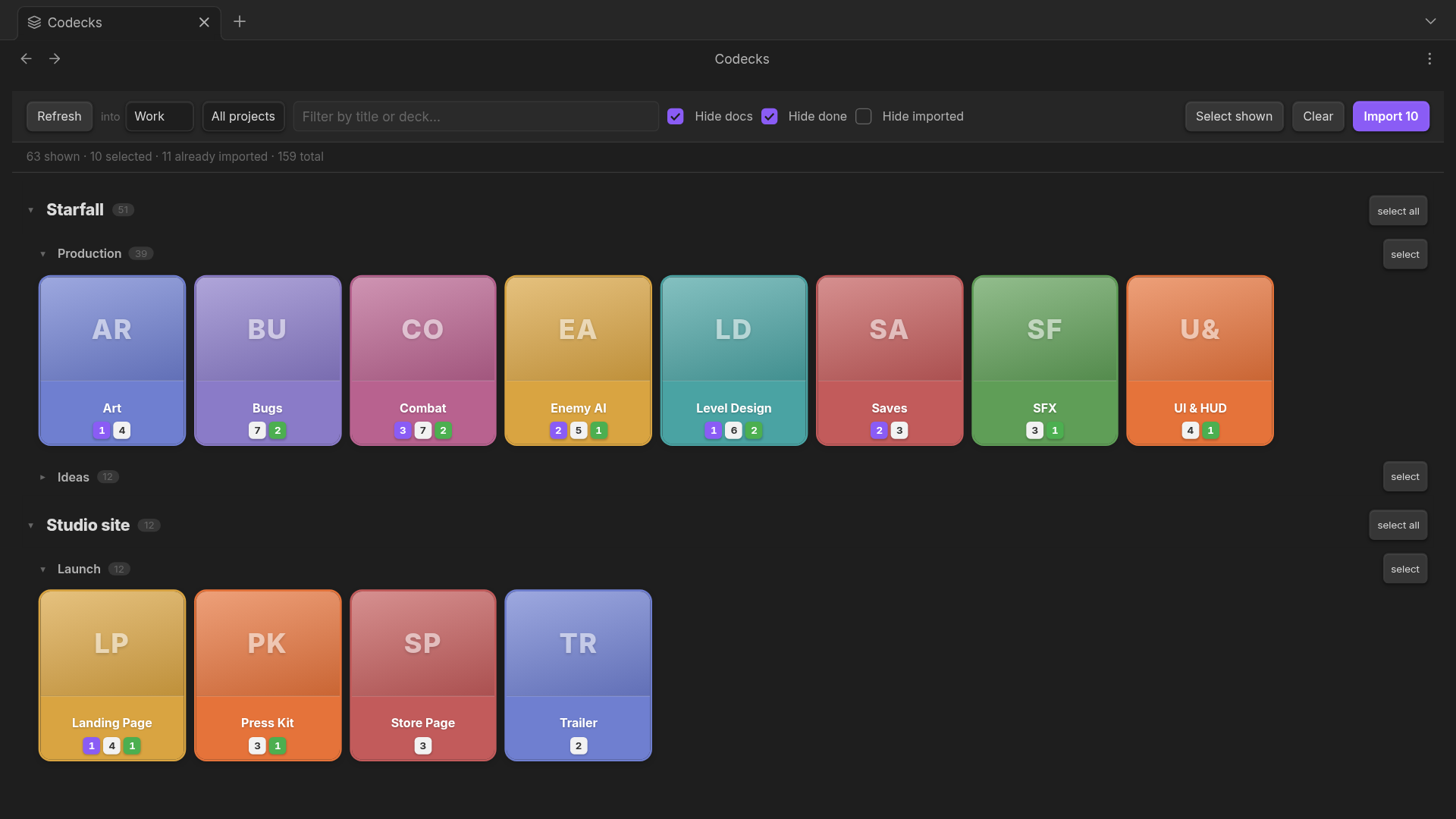Viewport: 1456px width, 819px height.
Task: Clear the current selection
Action: pyautogui.click(x=1318, y=116)
